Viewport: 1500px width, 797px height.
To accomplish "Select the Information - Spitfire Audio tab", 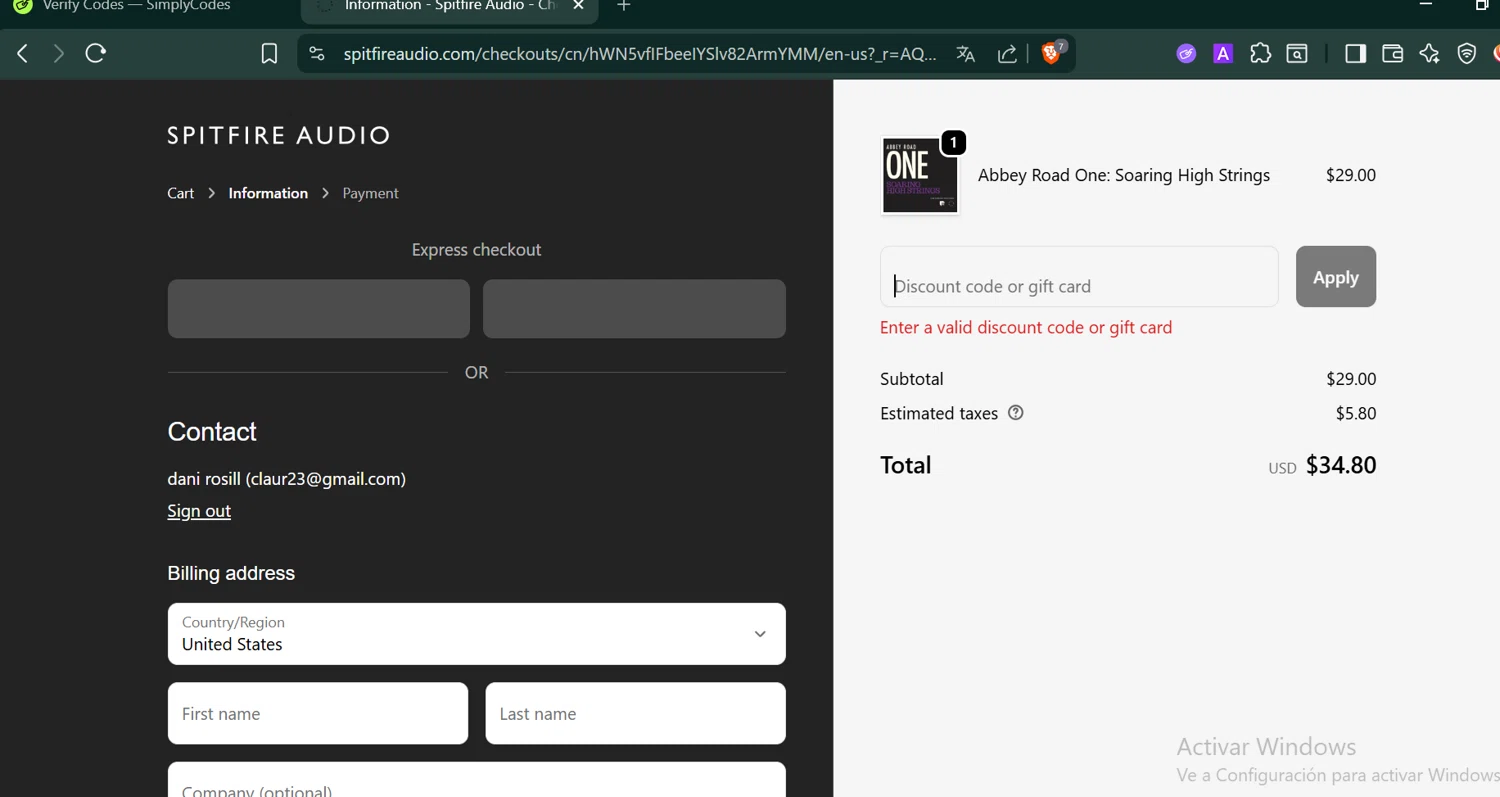I will (449, 6).
